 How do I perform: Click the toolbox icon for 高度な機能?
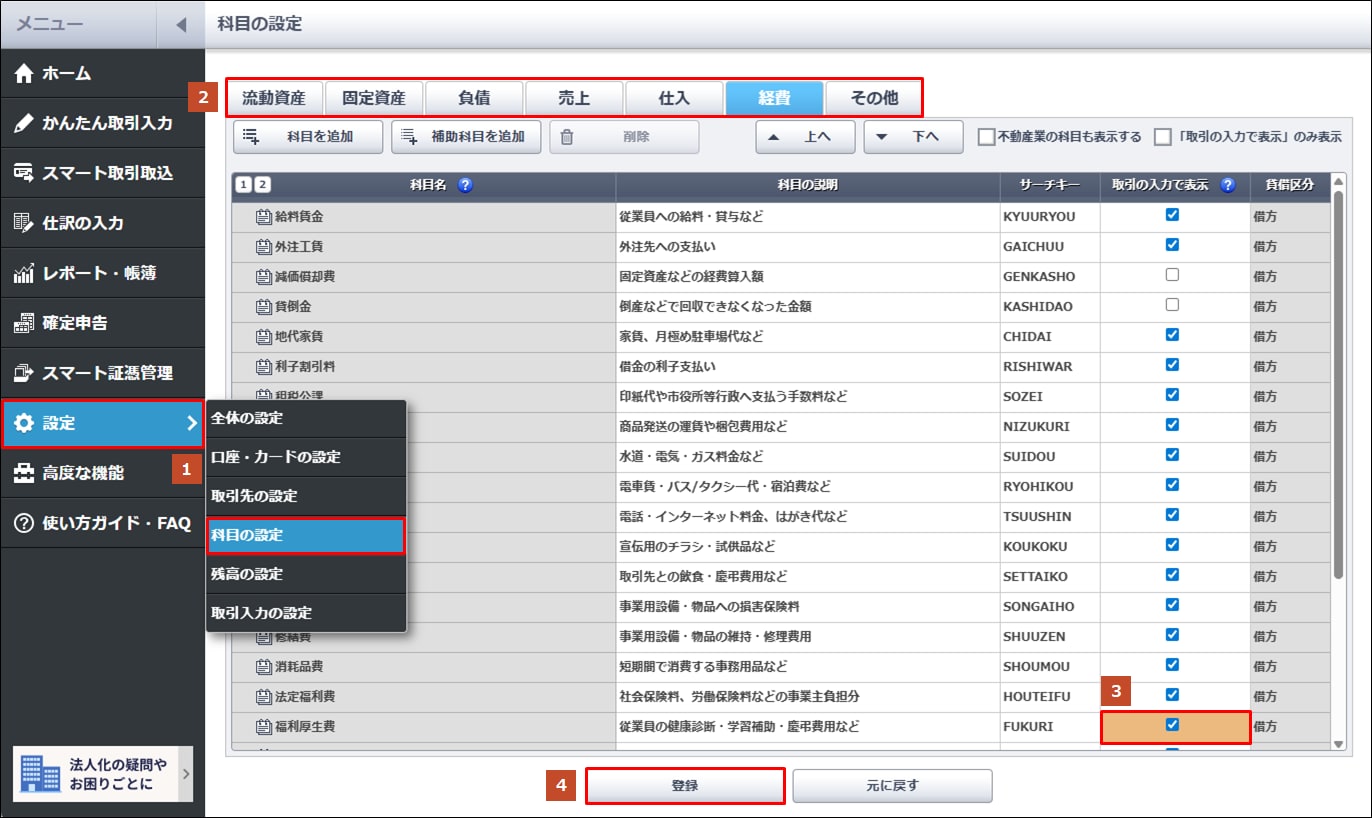(24, 473)
